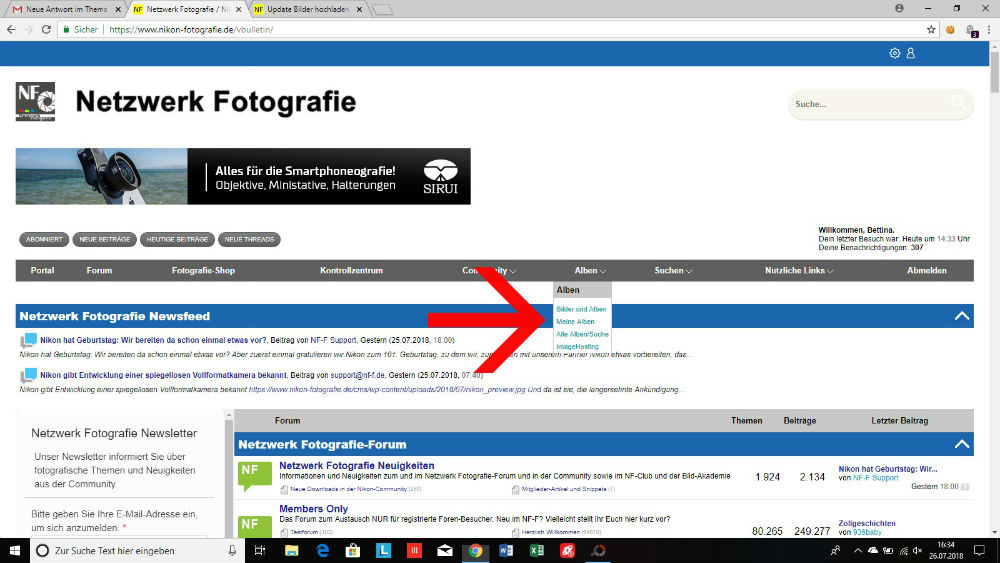Click NF icon for Netzwerk Fotografie Neuigkeiten forum
The image size is (1000, 563).
254,476
